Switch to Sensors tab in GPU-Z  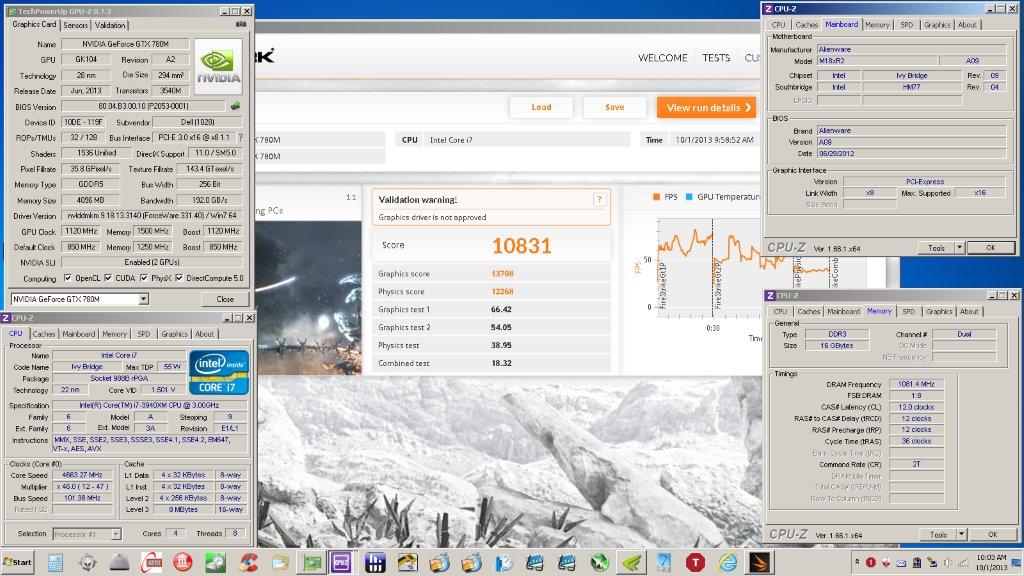tap(75, 25)
